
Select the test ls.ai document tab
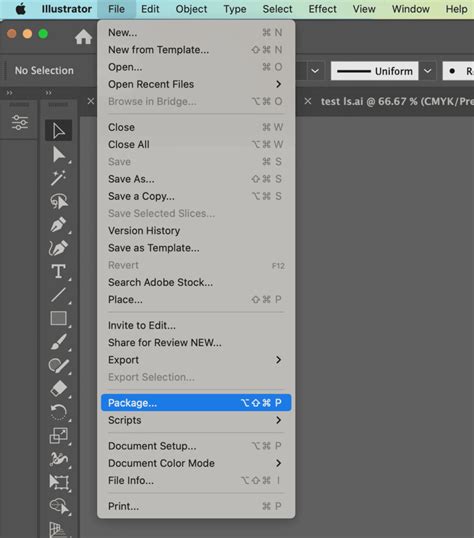(397, 101)
